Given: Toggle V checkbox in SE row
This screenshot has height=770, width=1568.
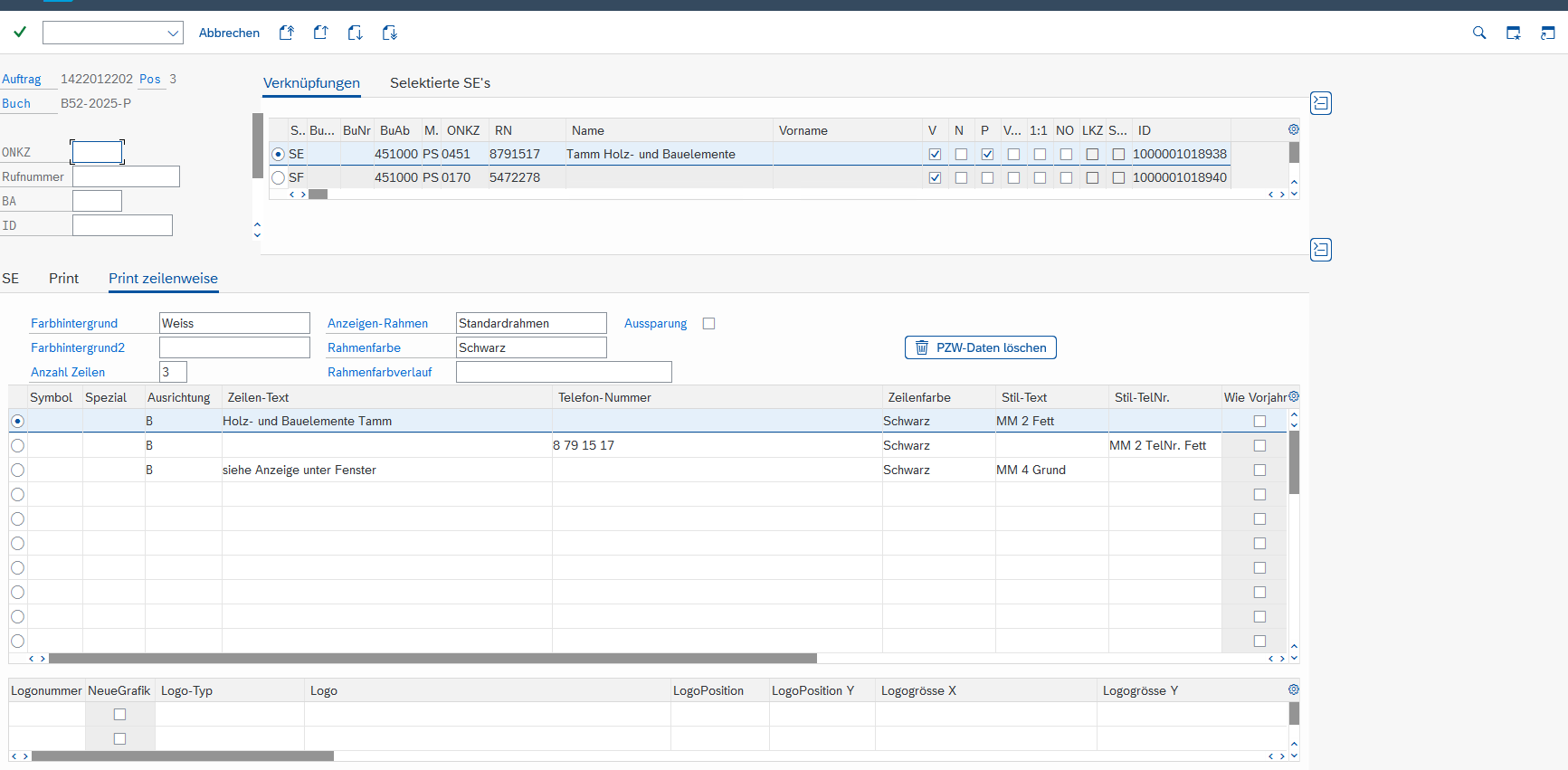Looking at the screenshot, I should (x=935, y=154).
